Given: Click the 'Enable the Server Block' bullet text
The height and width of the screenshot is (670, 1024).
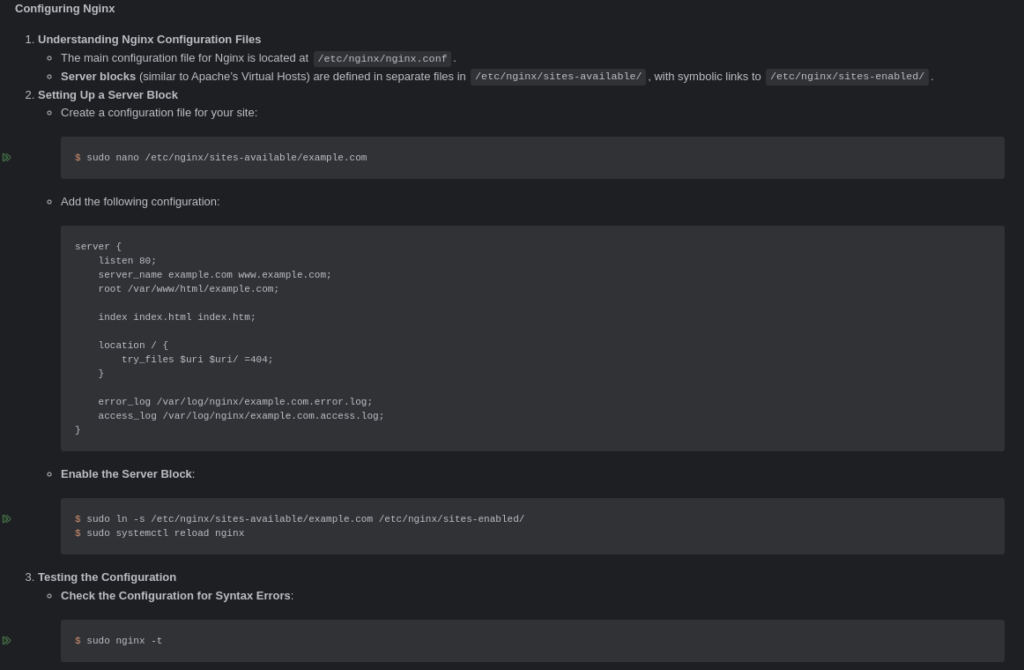Looking at the screenshot, I should tap(127, 474).
